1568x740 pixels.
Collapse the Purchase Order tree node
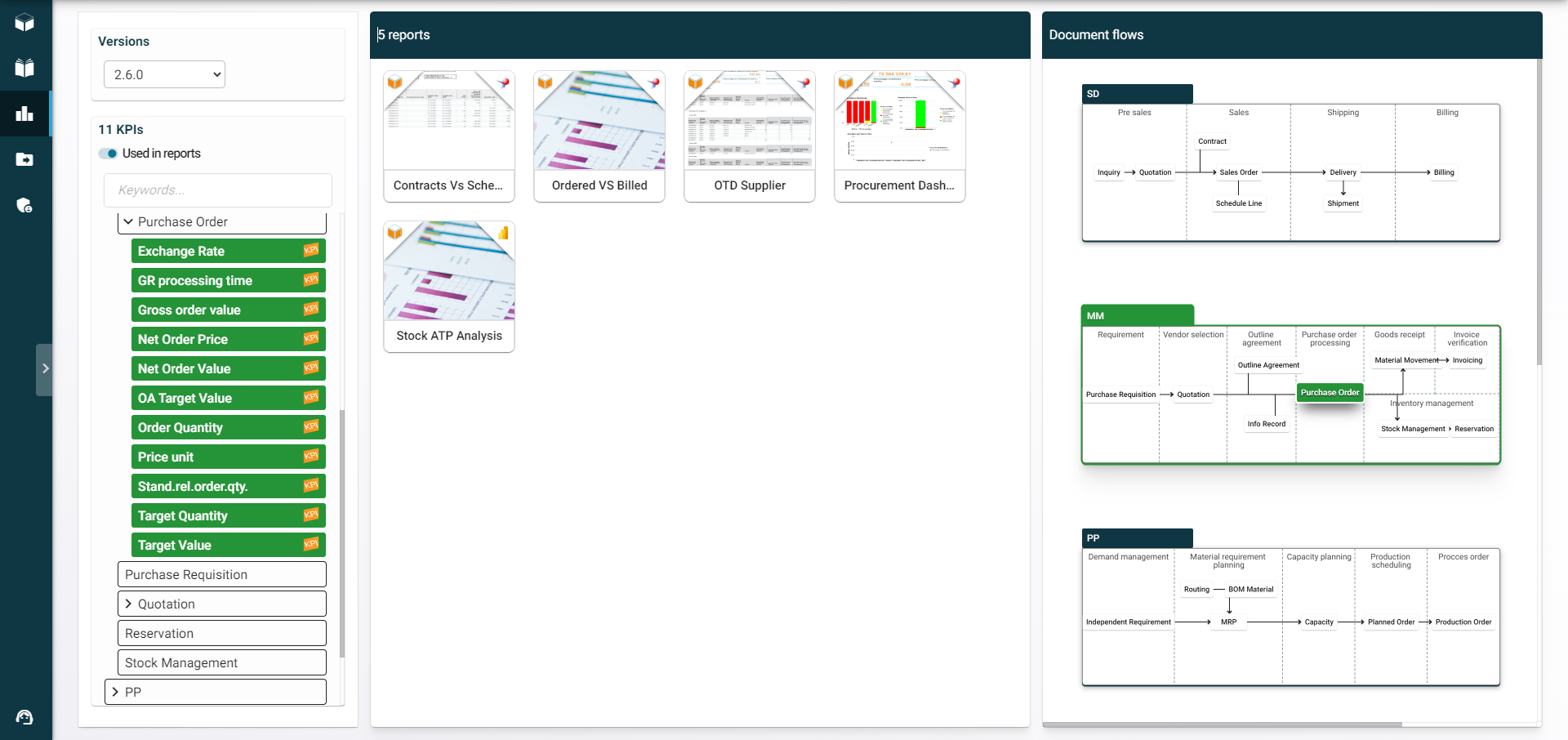tap(128, 221)
